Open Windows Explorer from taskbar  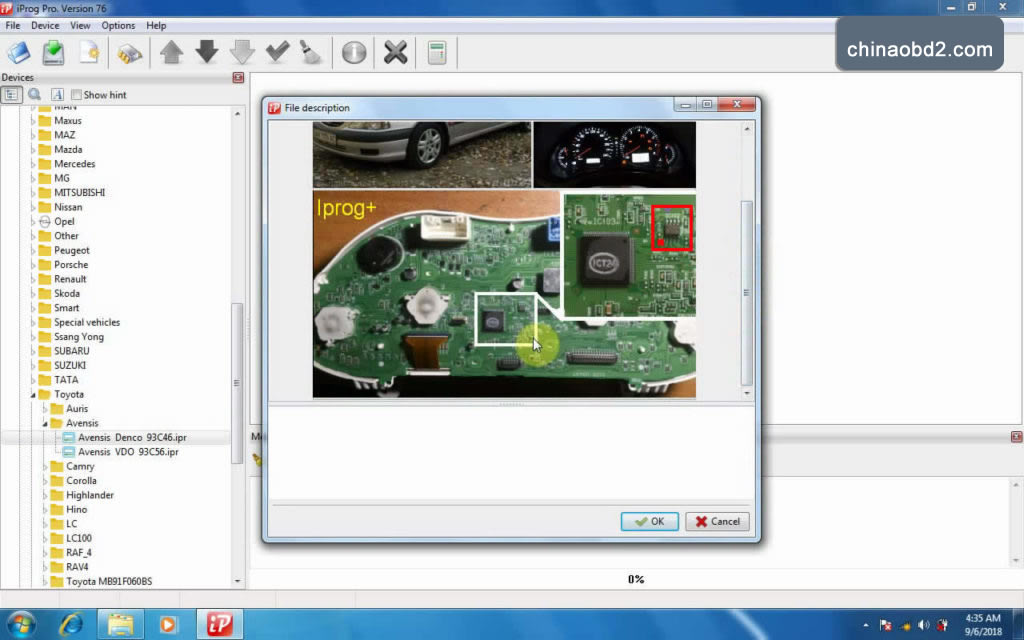(x=120, y=625)
